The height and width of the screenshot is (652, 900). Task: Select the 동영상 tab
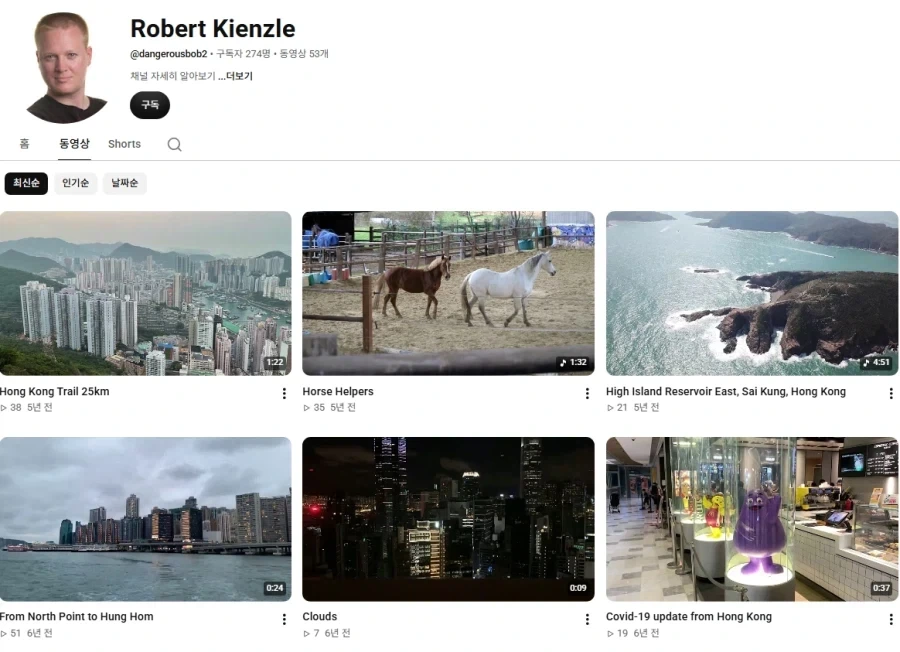tap(75, 143)
